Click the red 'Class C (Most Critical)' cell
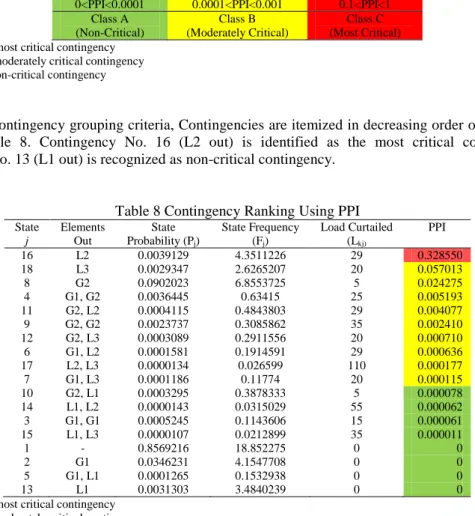 (x=365, y=26)
